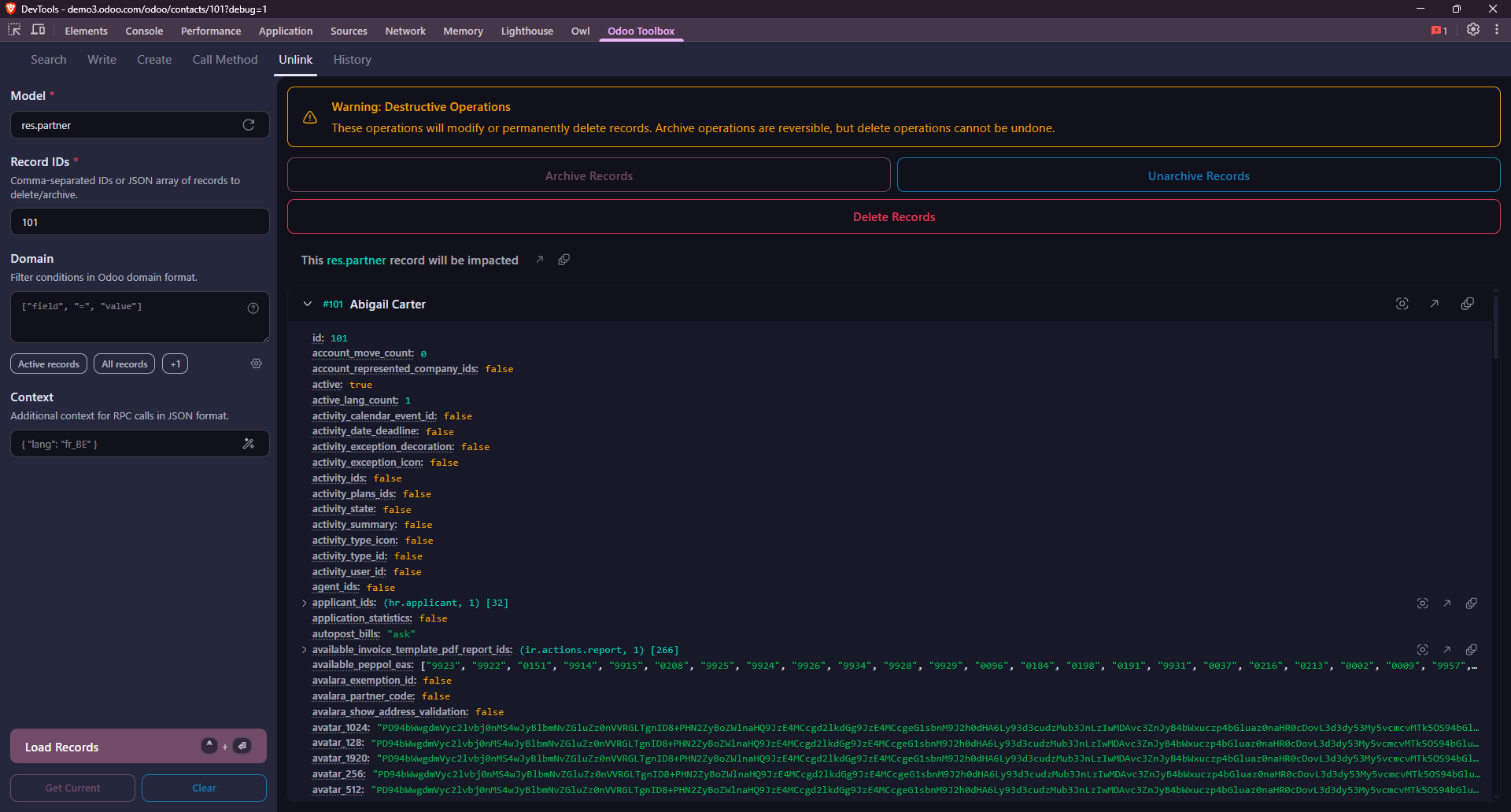Enable the All records filter
The image size is (1511, 812).
(124, 364)
